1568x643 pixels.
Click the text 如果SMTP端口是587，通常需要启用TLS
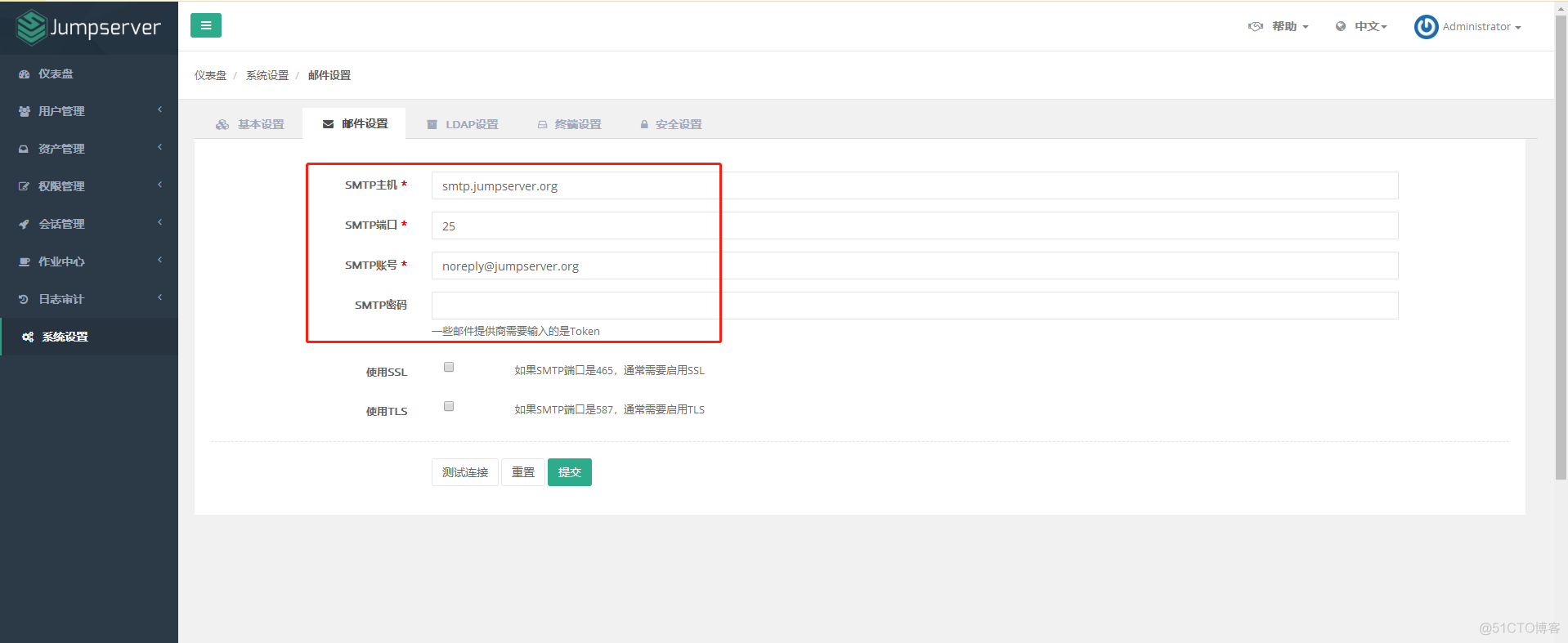pos(609,409)
